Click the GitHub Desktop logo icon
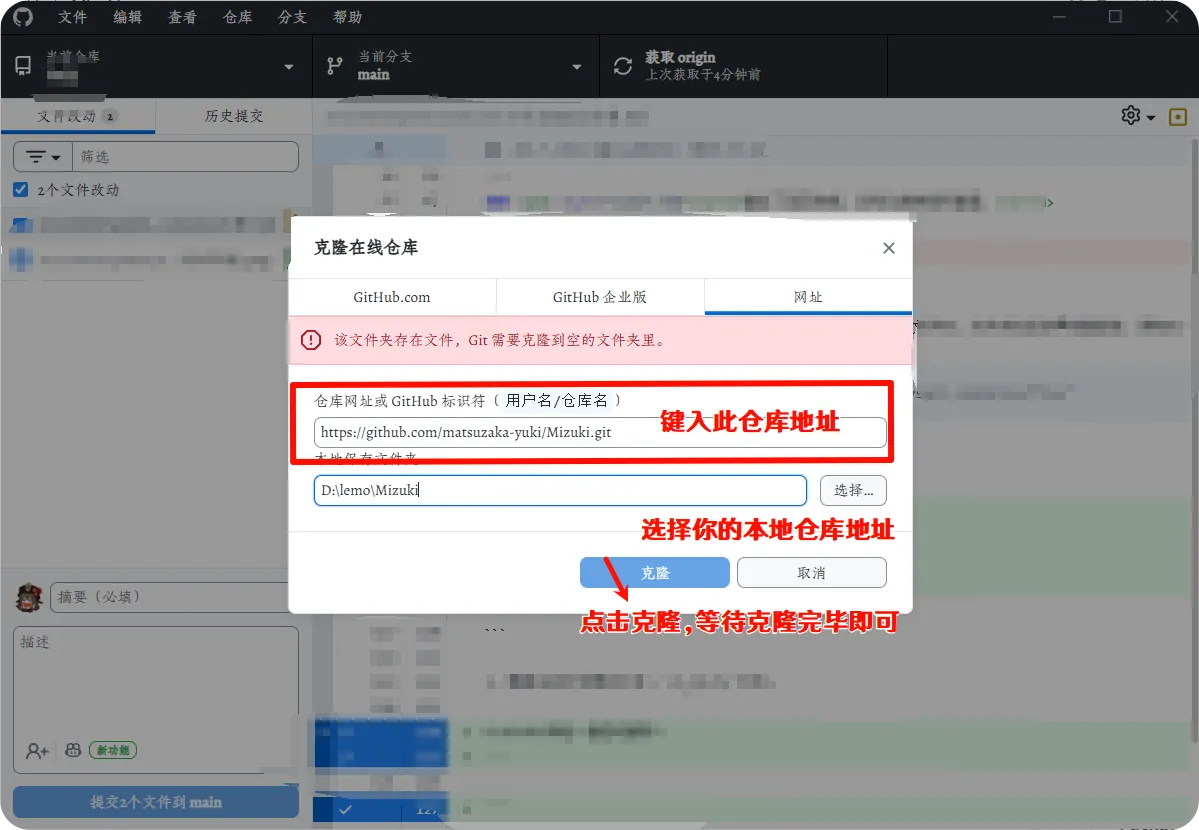This screenshot has height=830, width=1199. click(x=23, y=16)
